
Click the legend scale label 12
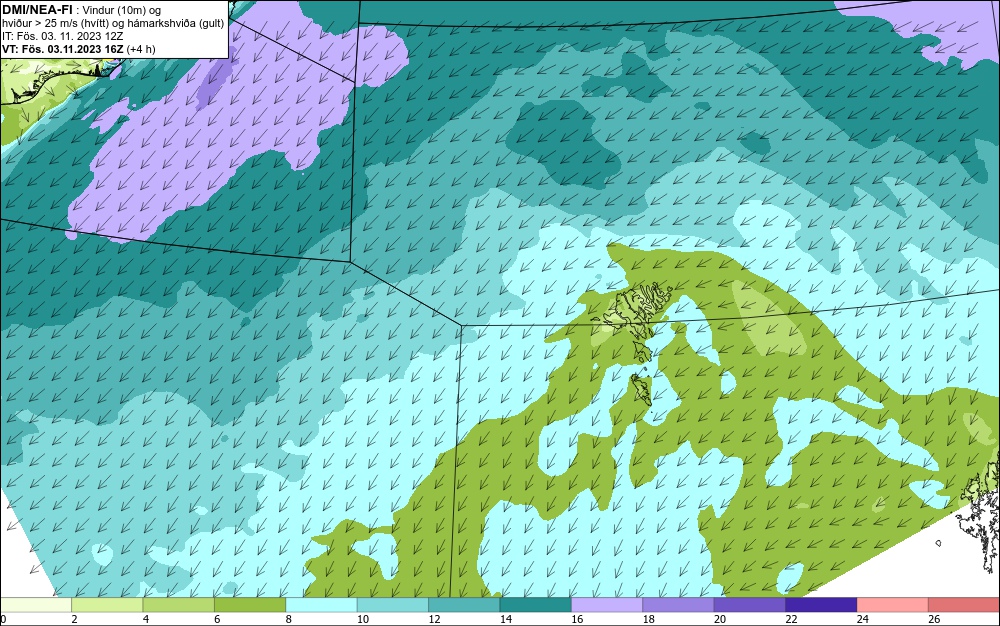(x=434, y=619)
